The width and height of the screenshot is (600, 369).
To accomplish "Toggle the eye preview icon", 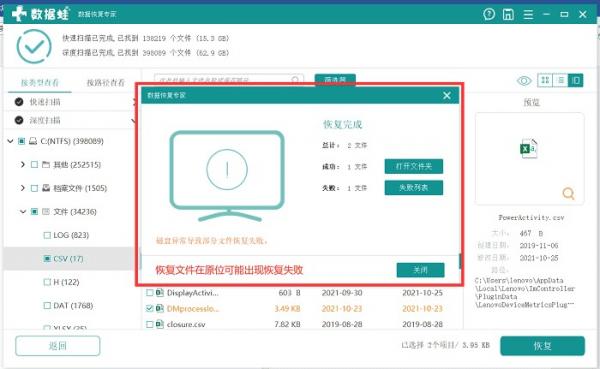I will tap(524, 80).
